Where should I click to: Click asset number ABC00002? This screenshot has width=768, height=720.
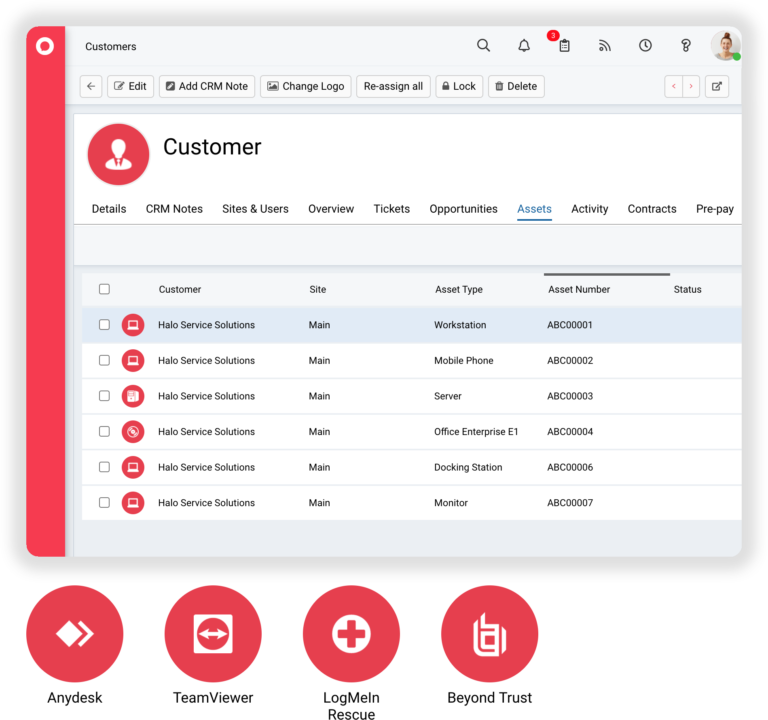[570, 360]
